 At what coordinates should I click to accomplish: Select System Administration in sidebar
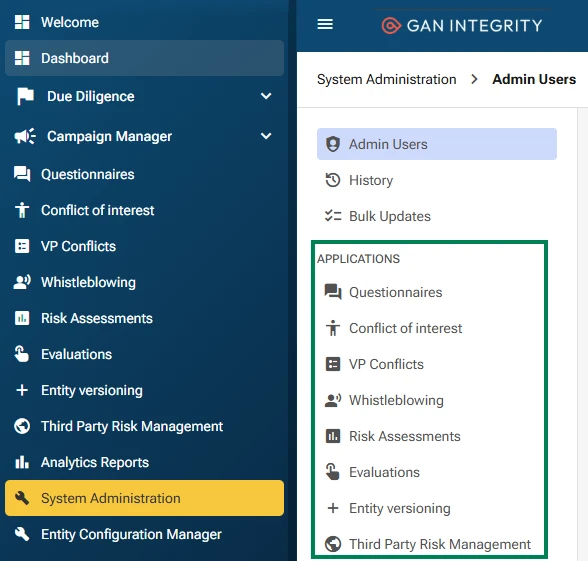144,498
